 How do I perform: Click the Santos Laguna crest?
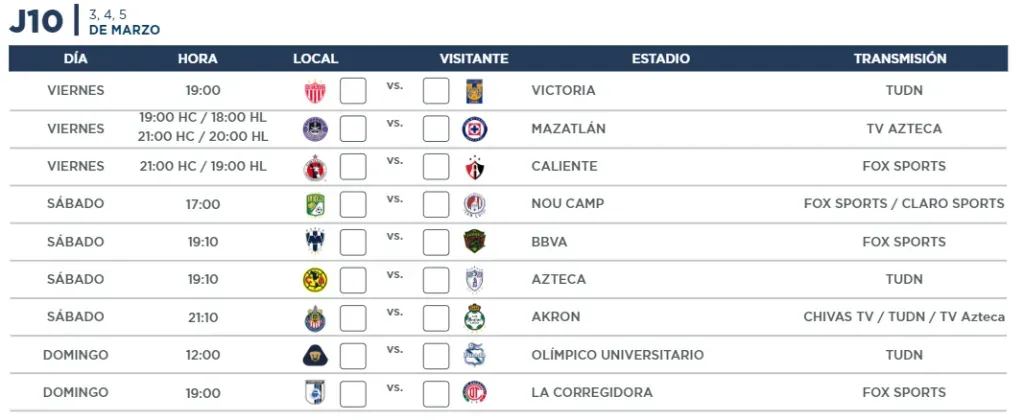(474, 317)
